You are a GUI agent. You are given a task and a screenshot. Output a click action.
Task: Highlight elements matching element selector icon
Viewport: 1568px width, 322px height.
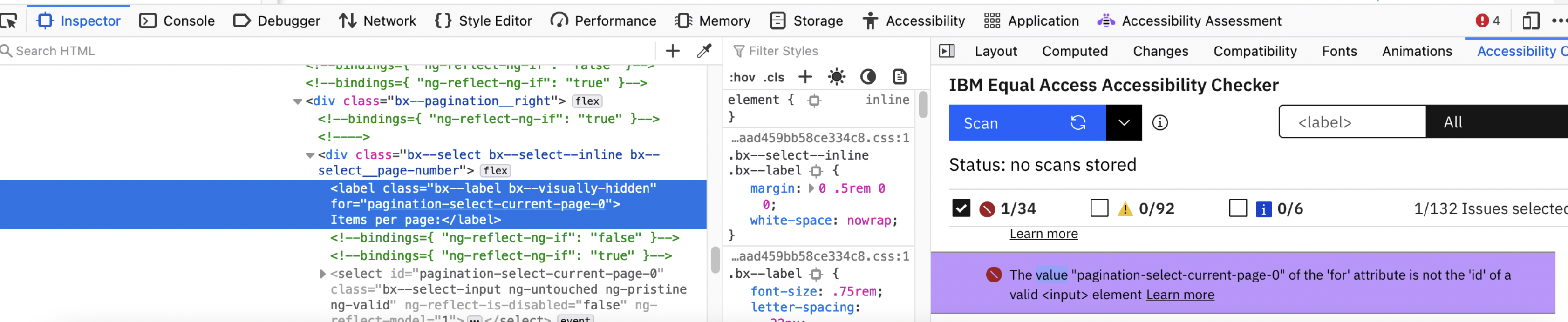(x=814, y=101)
